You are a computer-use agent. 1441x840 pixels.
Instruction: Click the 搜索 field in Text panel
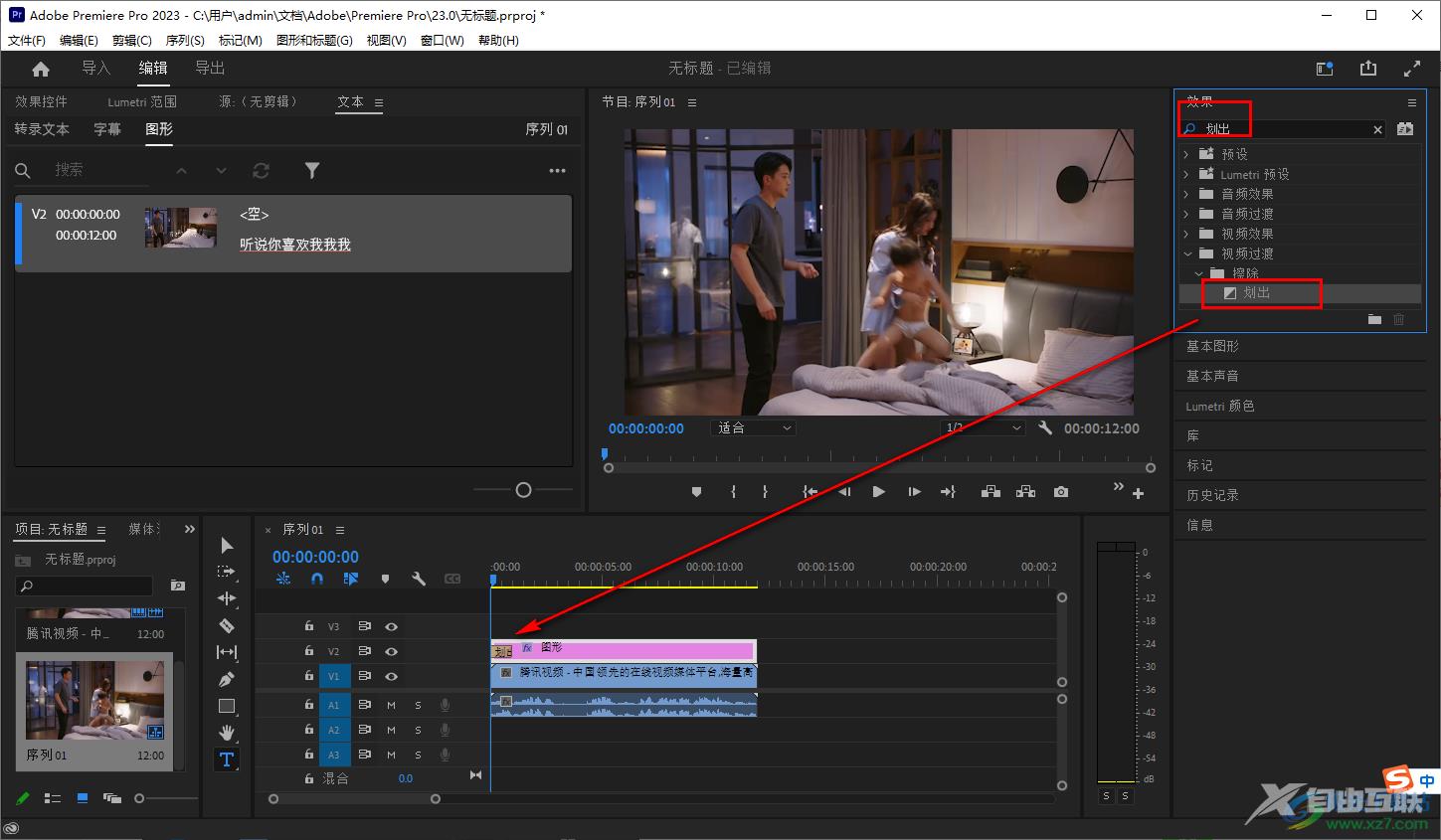(x=99, y=170)
